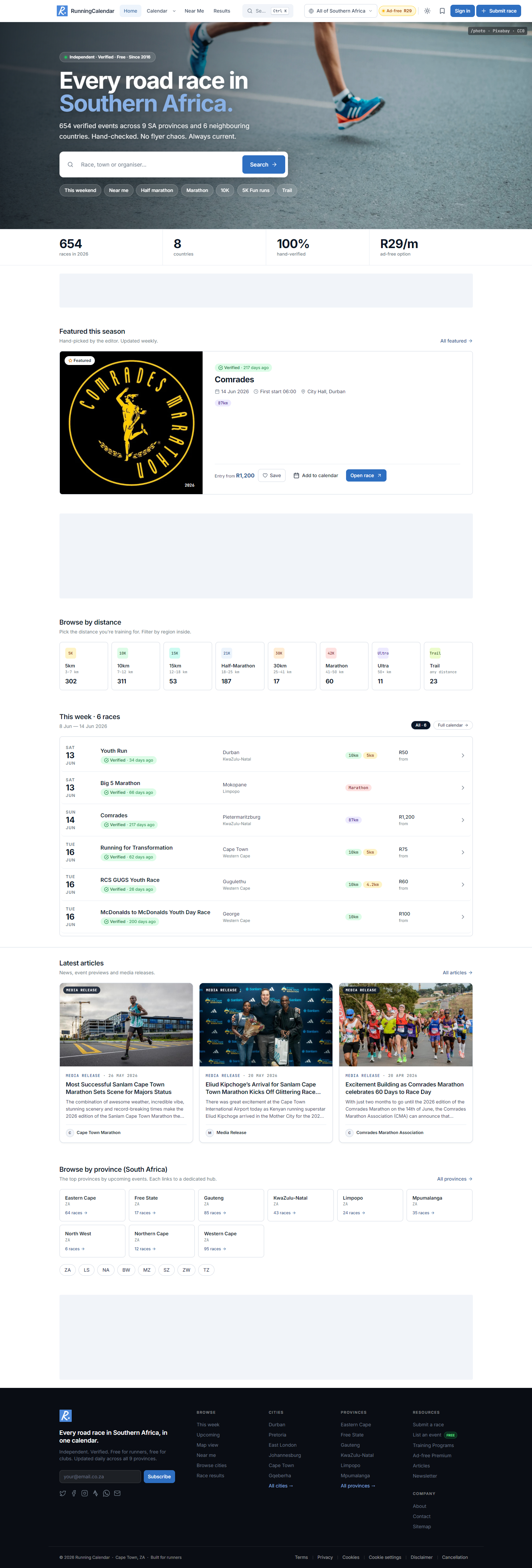Select the Ad-free R29 badge
This screenshot has height=1568, width=532.
(x=397, y=11)
